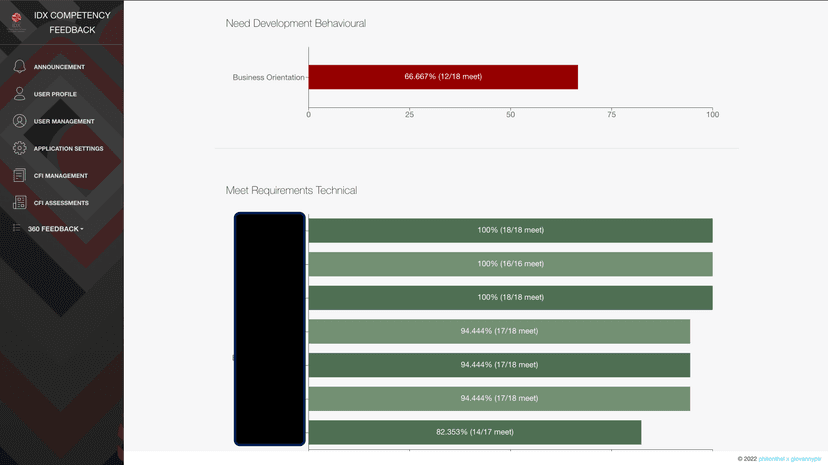Click the IDX Competency Feedback title
This screenshot has height=465, width=828.
(72, 23)
